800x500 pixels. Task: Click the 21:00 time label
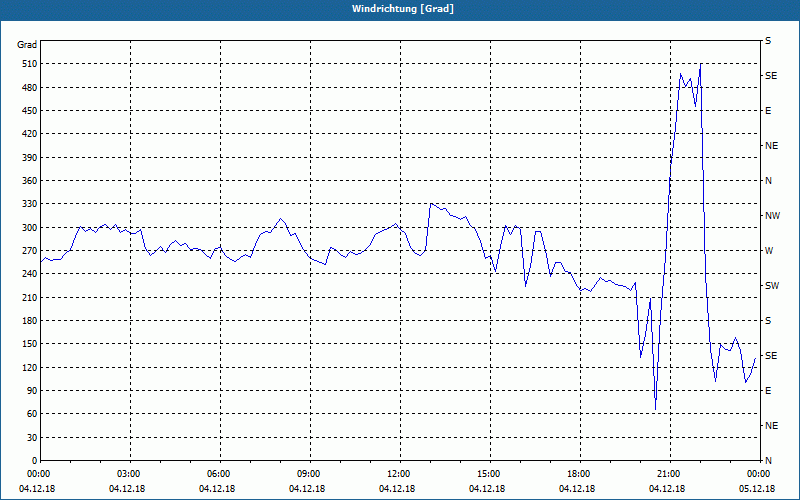(670, 474)
